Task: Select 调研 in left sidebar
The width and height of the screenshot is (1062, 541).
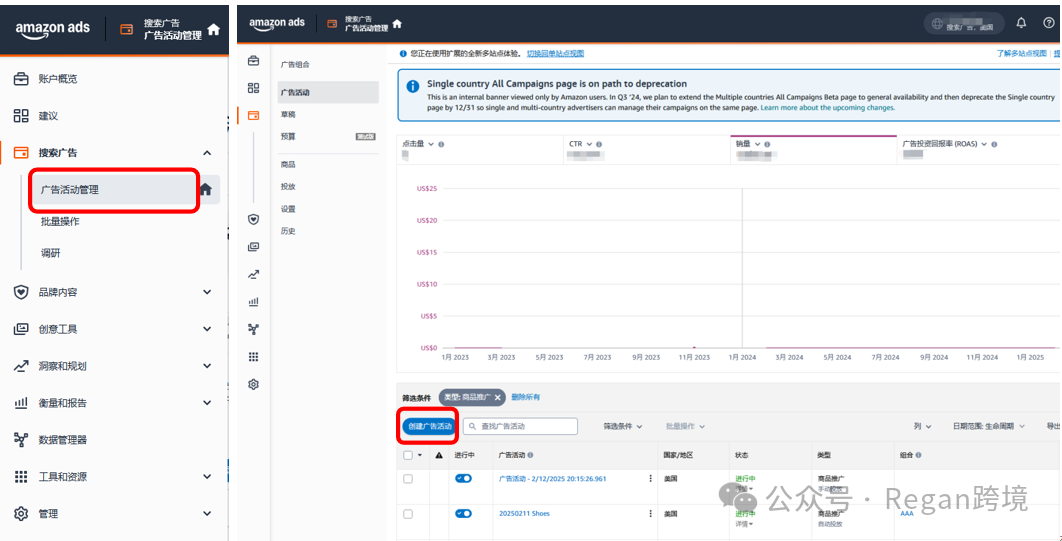Action: coord(51,253)
